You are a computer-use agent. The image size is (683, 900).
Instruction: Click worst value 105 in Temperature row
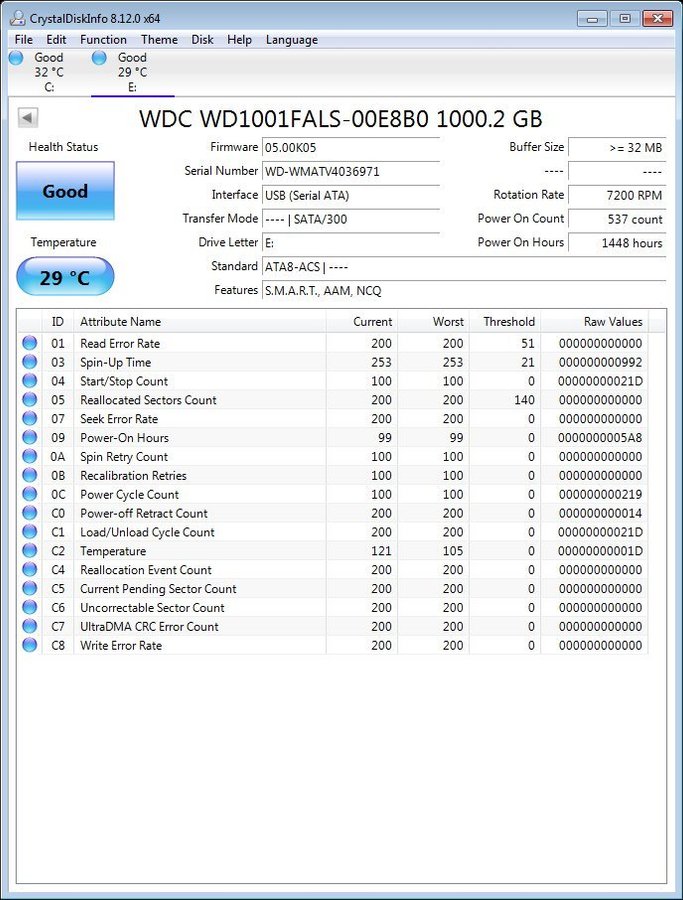(x=453, y=550)
